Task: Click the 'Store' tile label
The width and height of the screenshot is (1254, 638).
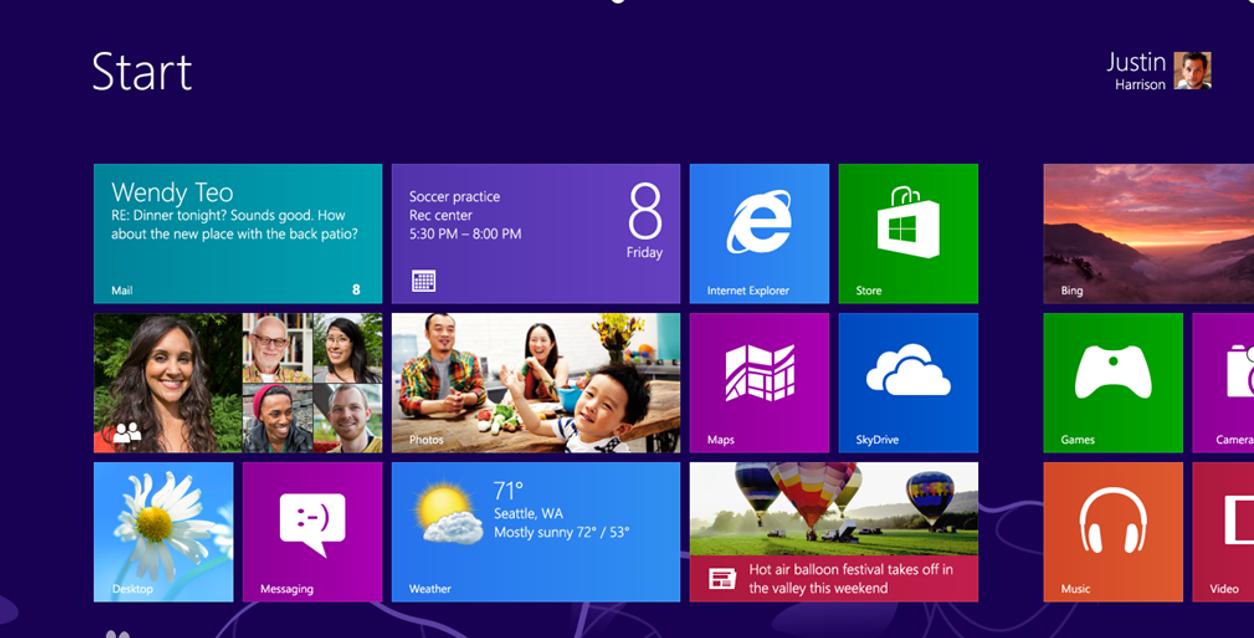Action: [868, 290]
